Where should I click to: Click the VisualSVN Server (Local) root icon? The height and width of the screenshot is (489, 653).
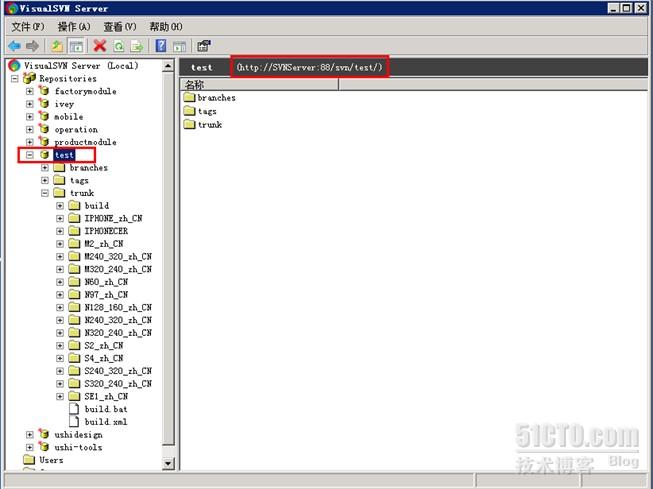[14, 65]
